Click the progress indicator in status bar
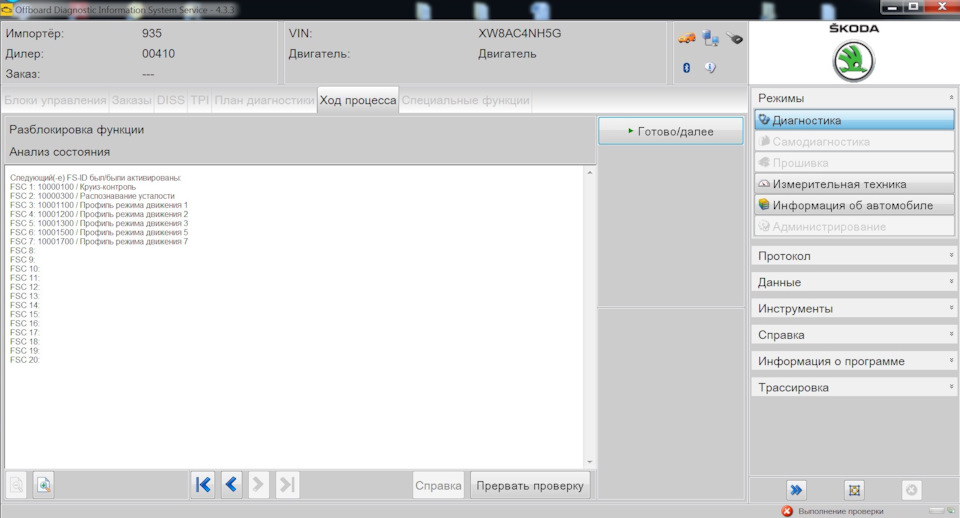Viewport: 960px width, 518px height. pos(937,511)
